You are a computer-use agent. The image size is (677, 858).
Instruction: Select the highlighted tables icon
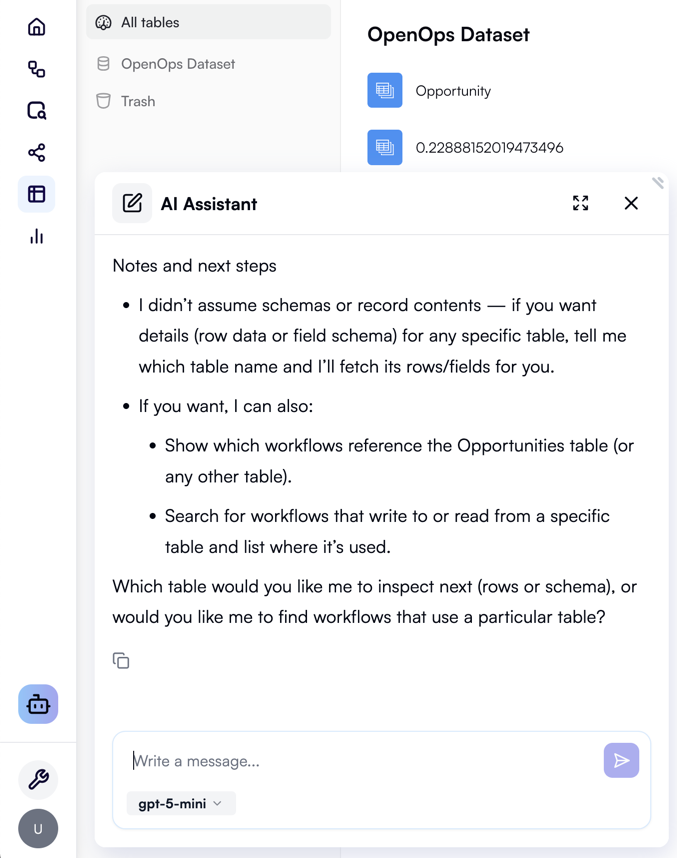(36, 194)
